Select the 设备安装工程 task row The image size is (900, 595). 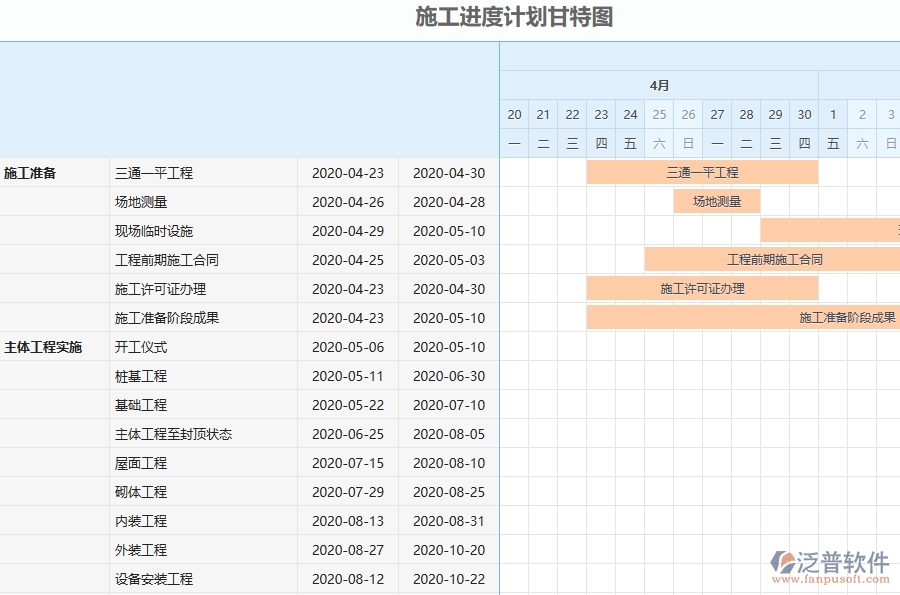click(152, 578)
